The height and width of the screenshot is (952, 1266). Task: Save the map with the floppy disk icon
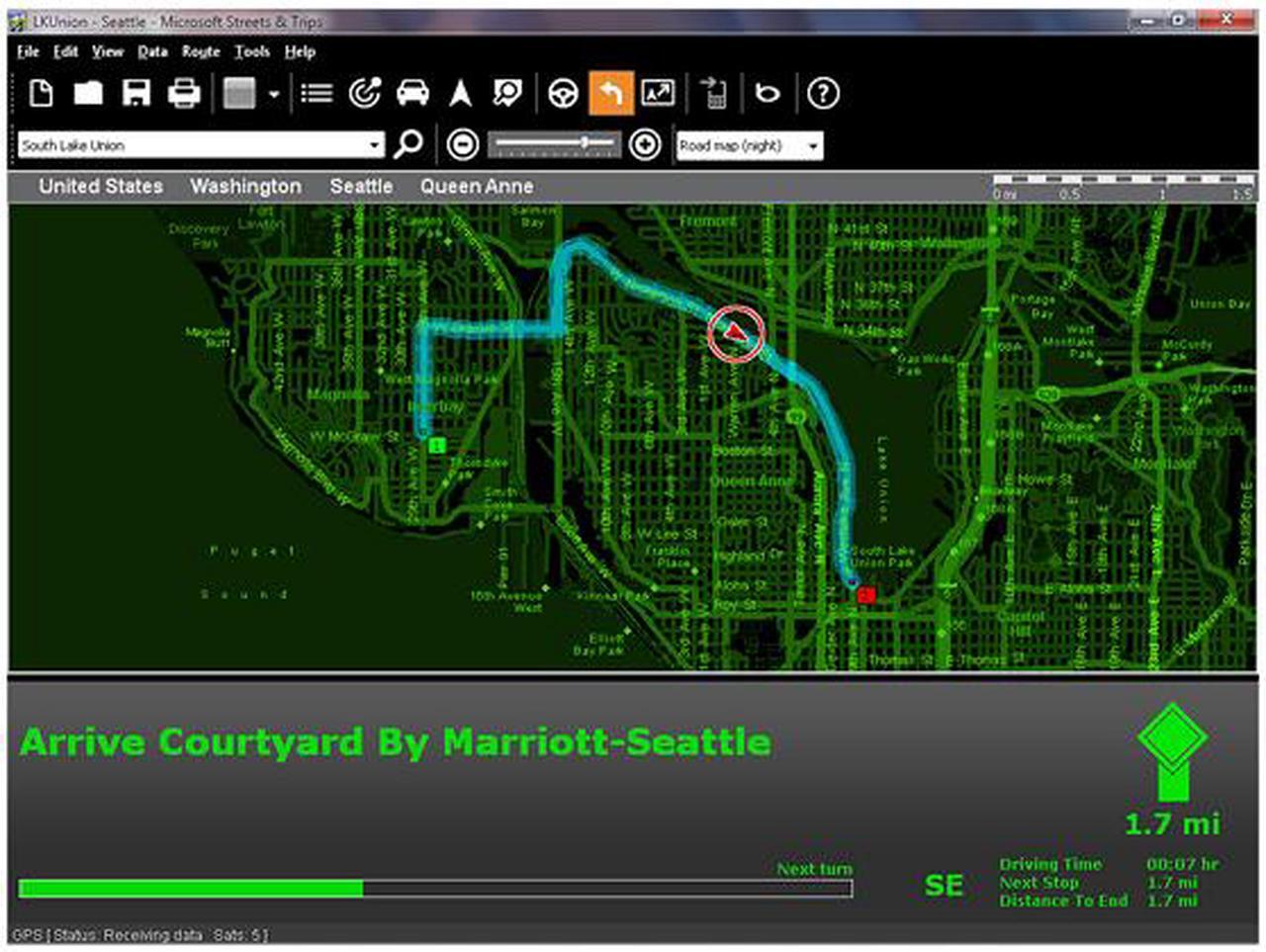(136, 93)
